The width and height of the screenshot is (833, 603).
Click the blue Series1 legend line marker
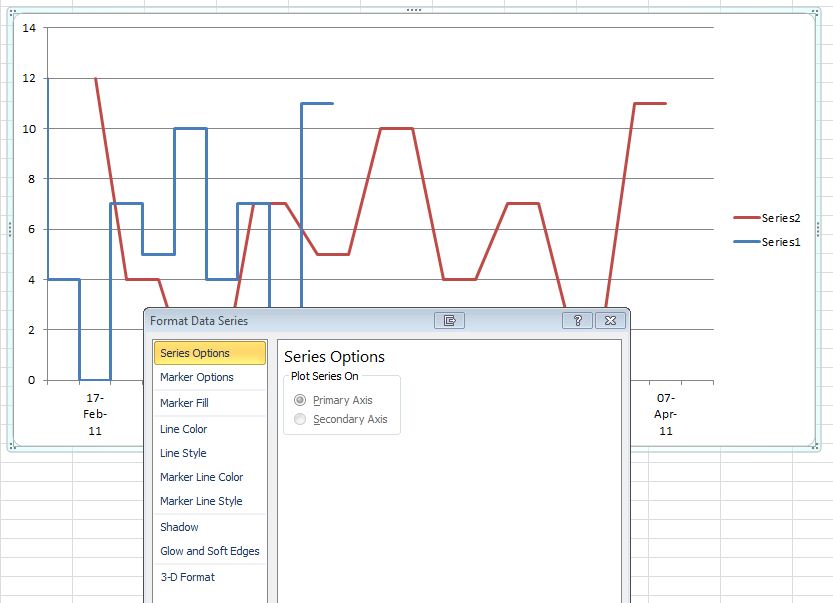coord(746,242)
